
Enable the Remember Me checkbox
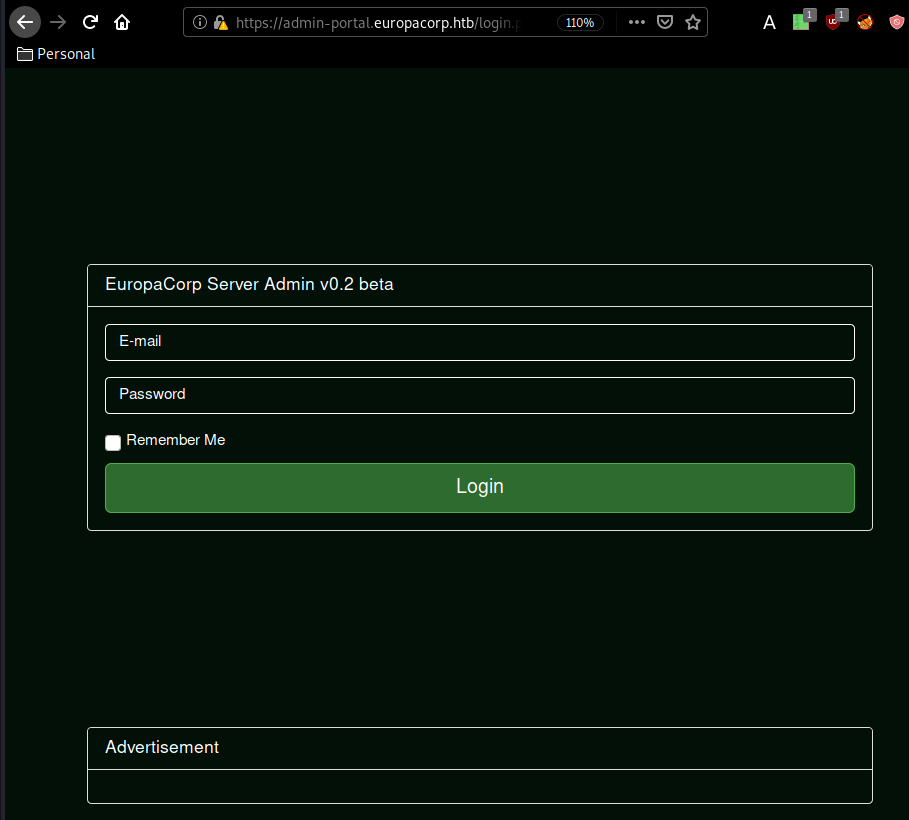click(113, 442)
